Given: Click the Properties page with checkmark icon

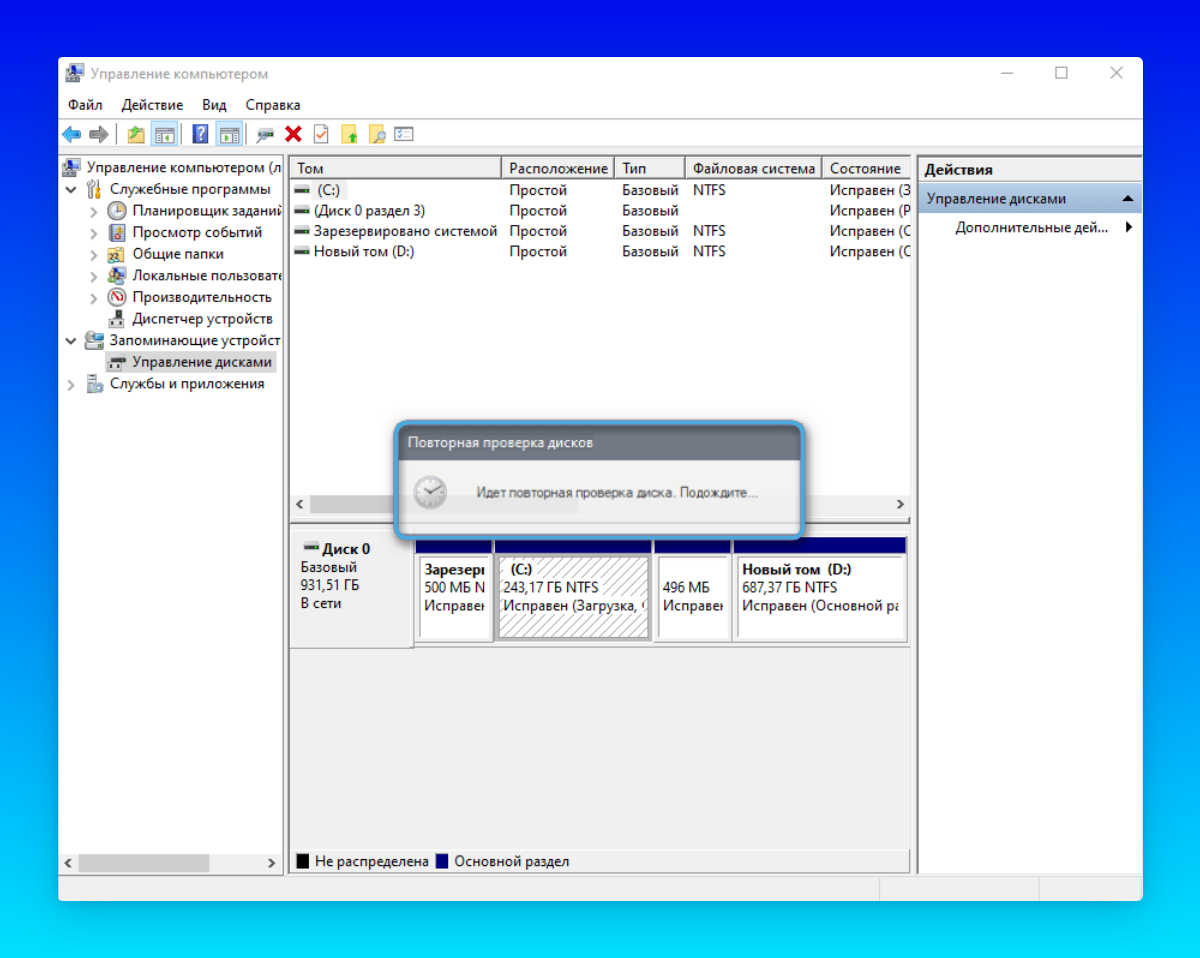Looking at the screenshot, I should [x=321, y=134].
